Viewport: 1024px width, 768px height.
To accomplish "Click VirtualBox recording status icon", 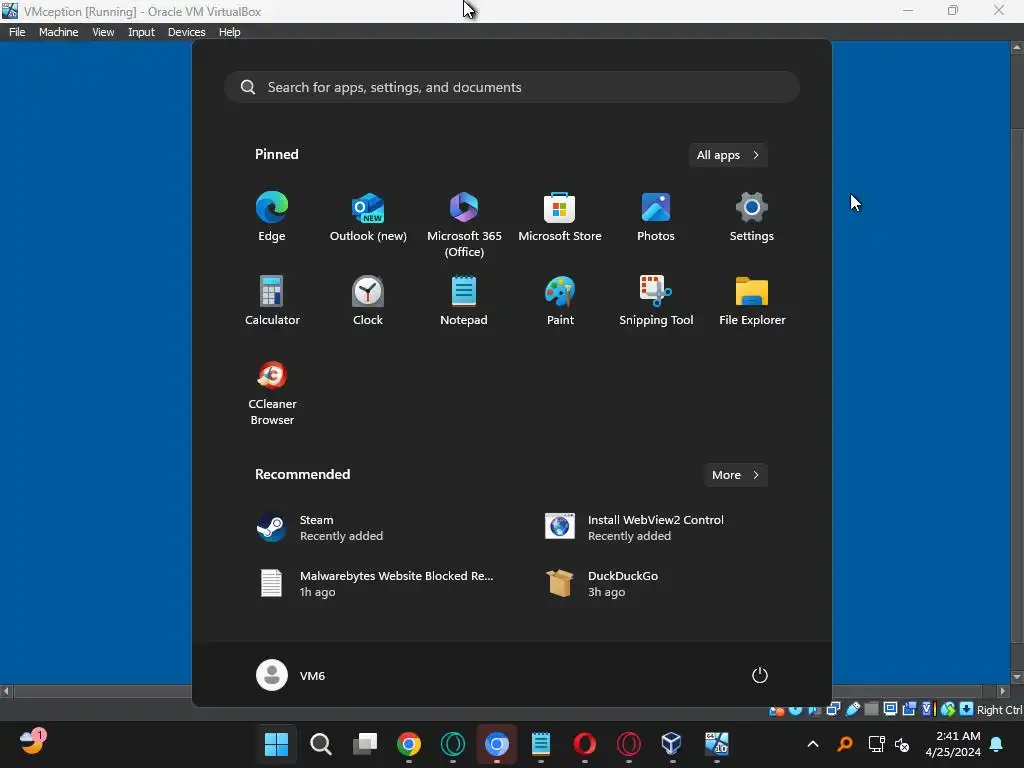I will click(908, 709).
